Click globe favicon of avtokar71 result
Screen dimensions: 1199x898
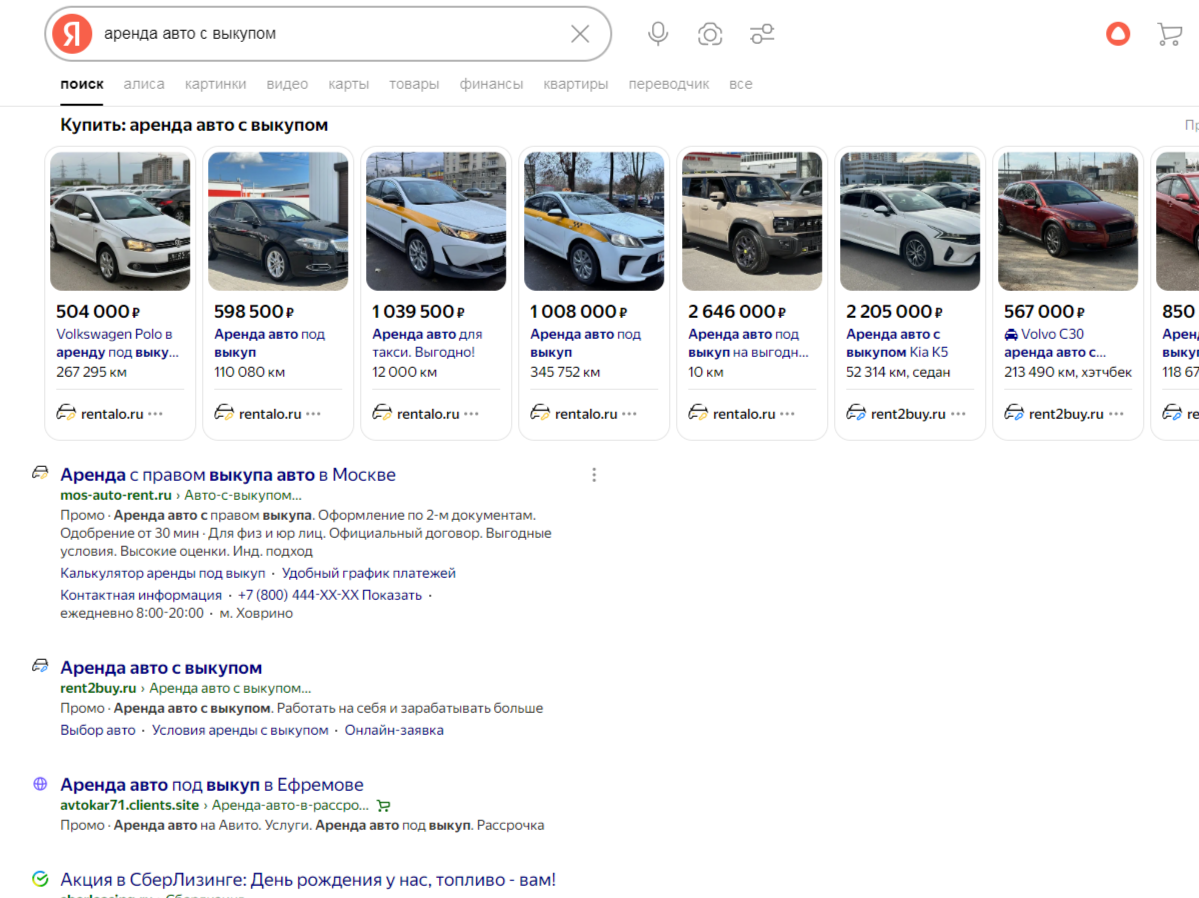coord(41,784)
